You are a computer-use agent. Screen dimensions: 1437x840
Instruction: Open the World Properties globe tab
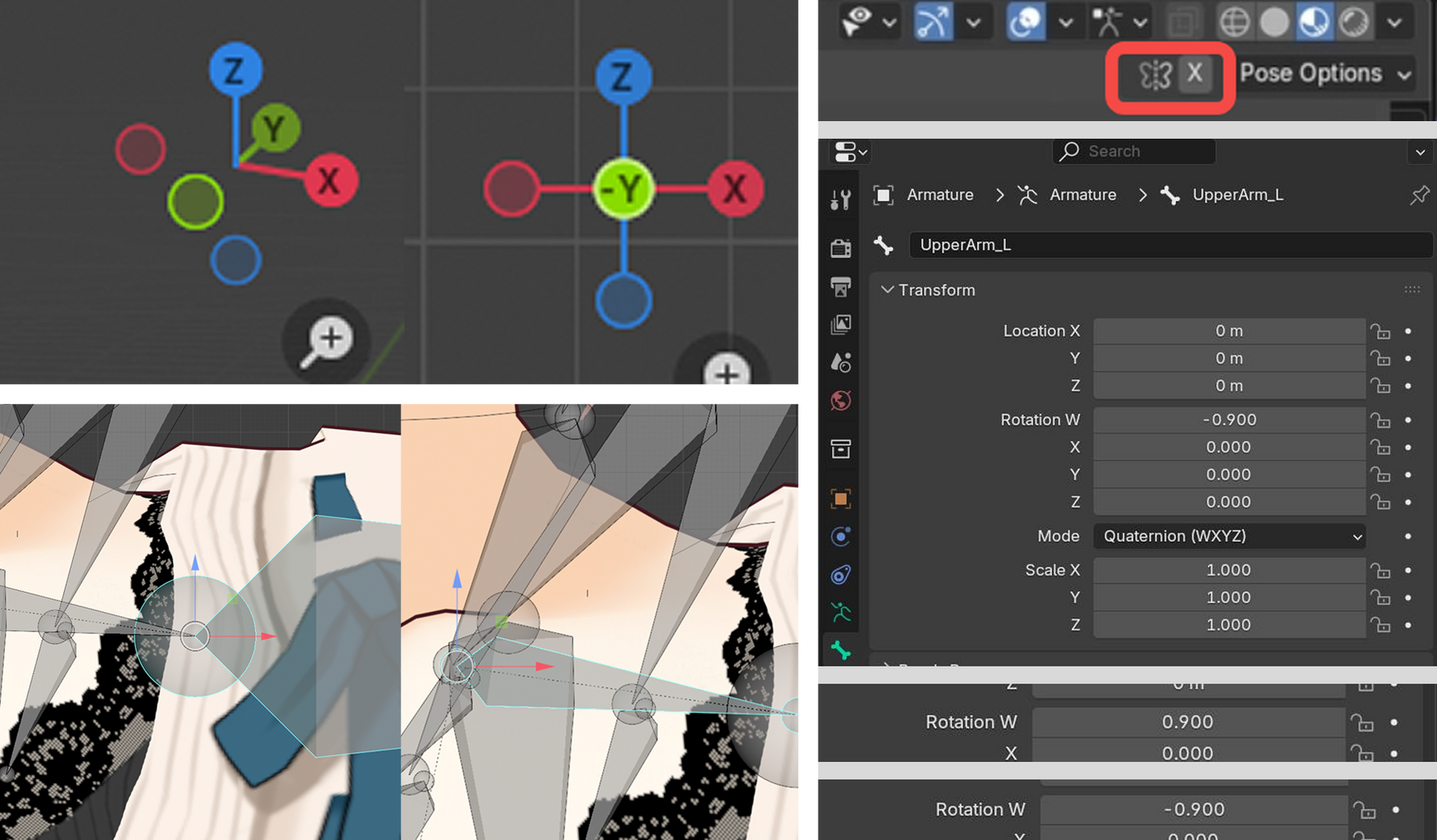(840, 399)
